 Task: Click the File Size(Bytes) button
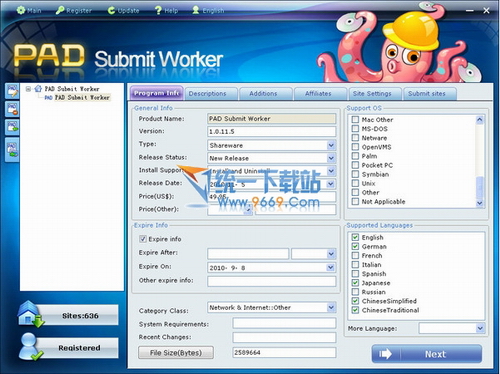point(176,353)
